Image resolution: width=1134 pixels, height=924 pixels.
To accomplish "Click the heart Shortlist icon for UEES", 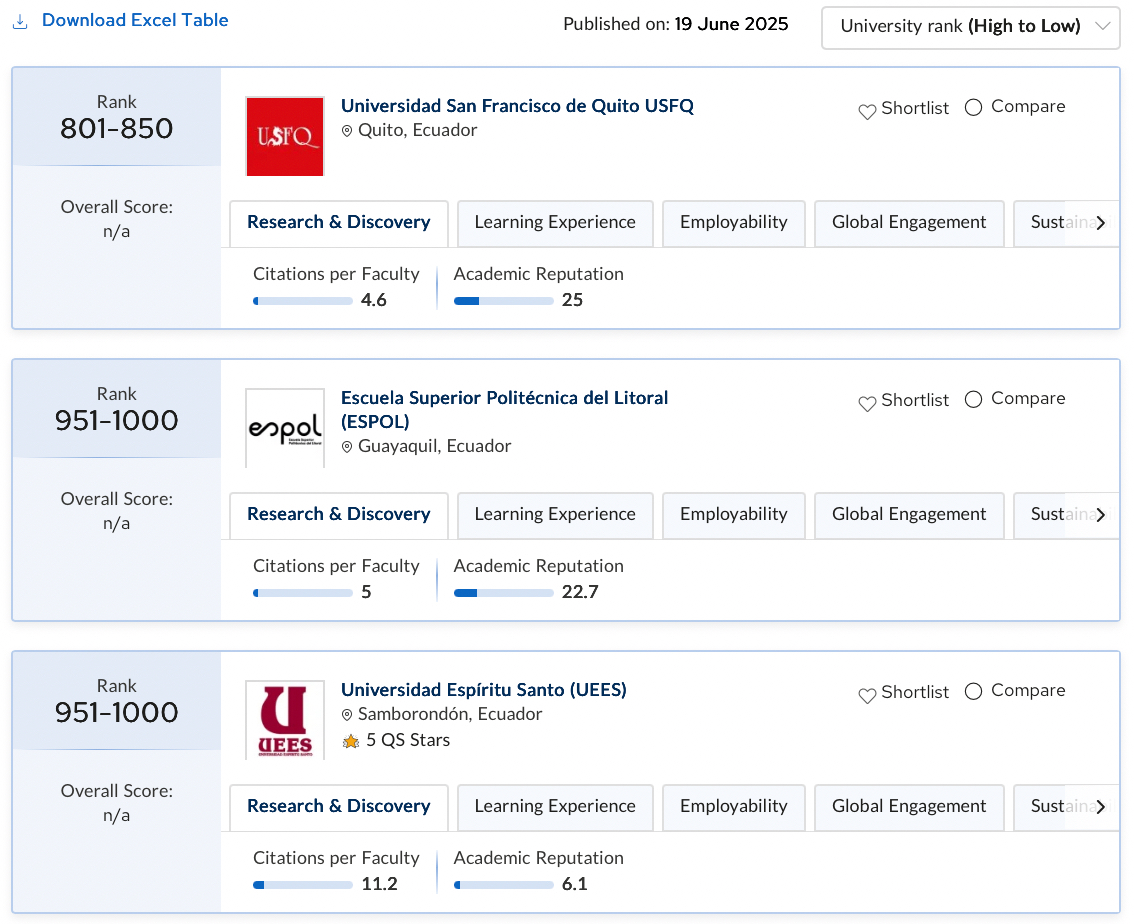I will 867,695.
